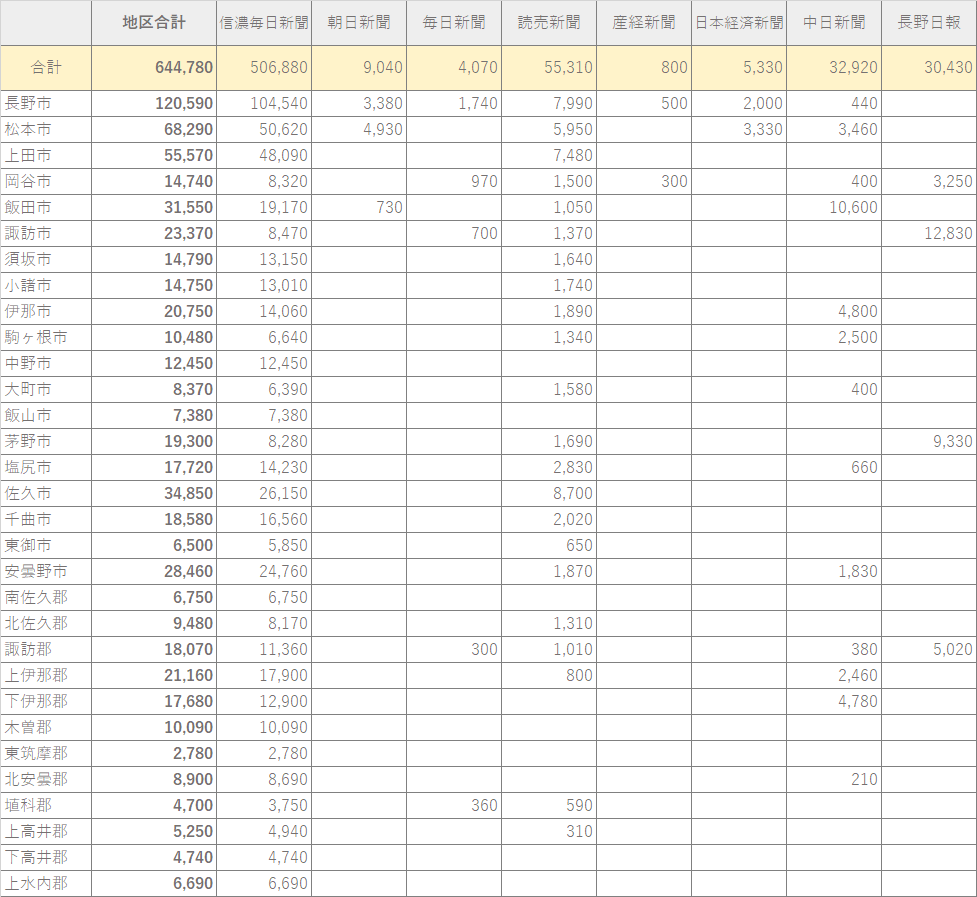The width and height of the screenshot is (977, 897).
Task: Click the 諏訪市 row label
Action: click(x=46, y=234)
